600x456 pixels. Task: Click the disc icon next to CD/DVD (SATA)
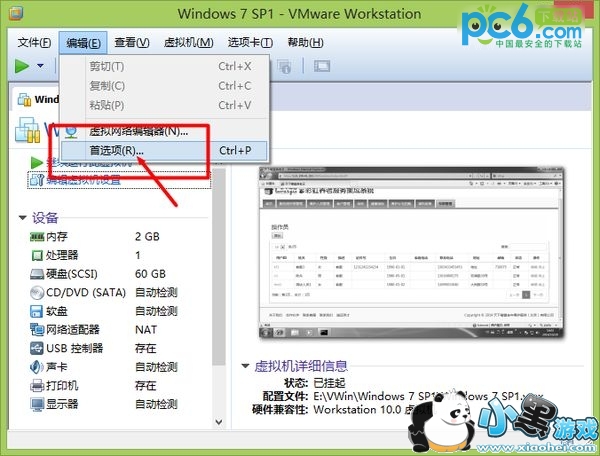37,293
